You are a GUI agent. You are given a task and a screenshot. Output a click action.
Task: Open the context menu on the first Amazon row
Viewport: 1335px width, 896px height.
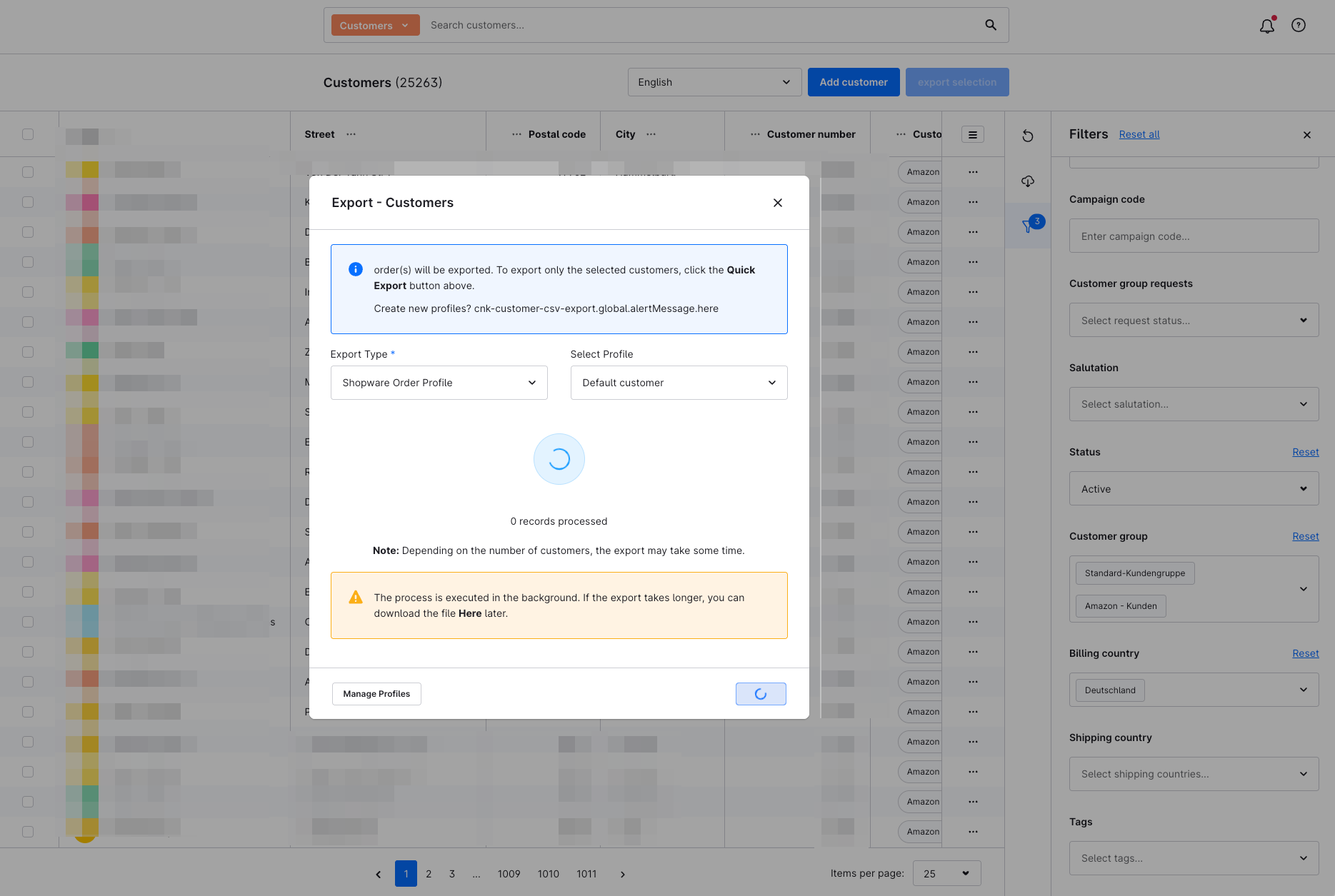[x=973, y=171]
